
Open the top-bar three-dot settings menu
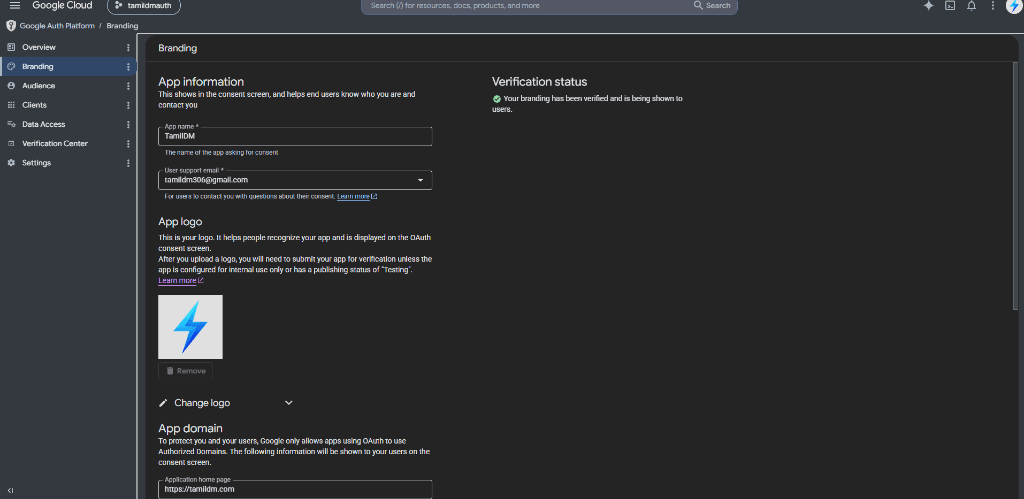pos(993,6)
